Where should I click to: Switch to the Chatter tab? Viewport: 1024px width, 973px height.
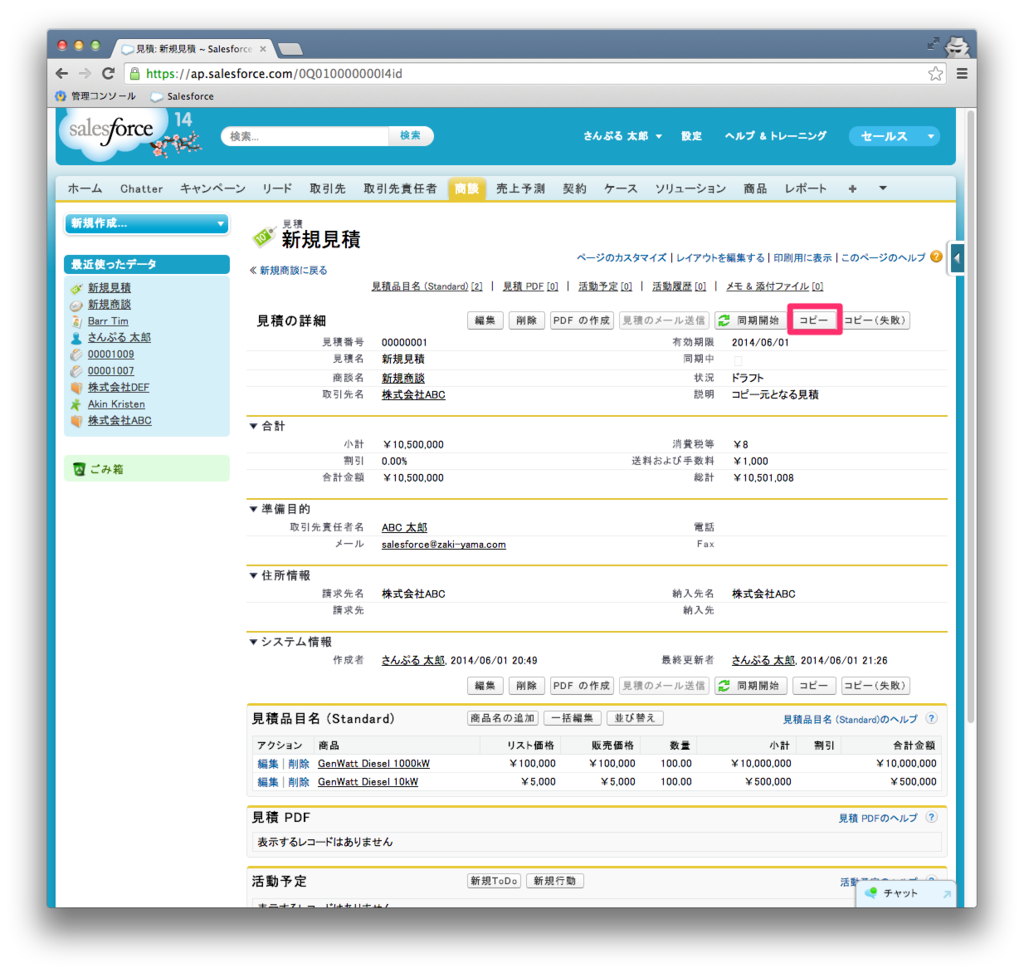(141, 189)
